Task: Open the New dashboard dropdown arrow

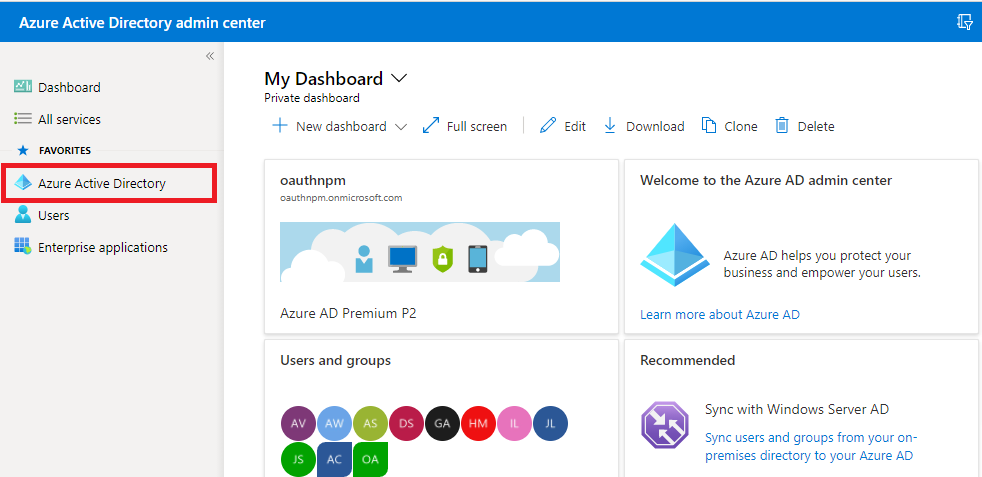Action: (401, 127)
